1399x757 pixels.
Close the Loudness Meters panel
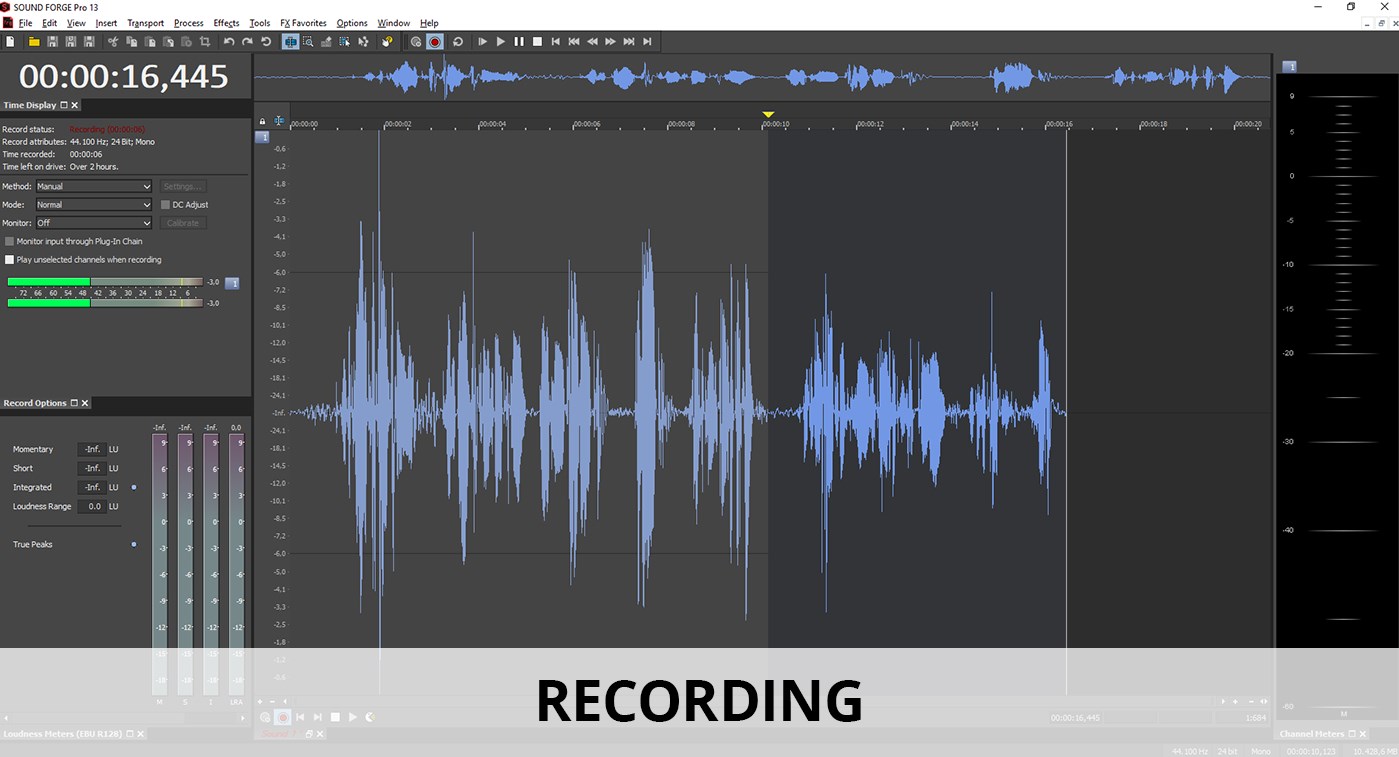coord(140,734)
